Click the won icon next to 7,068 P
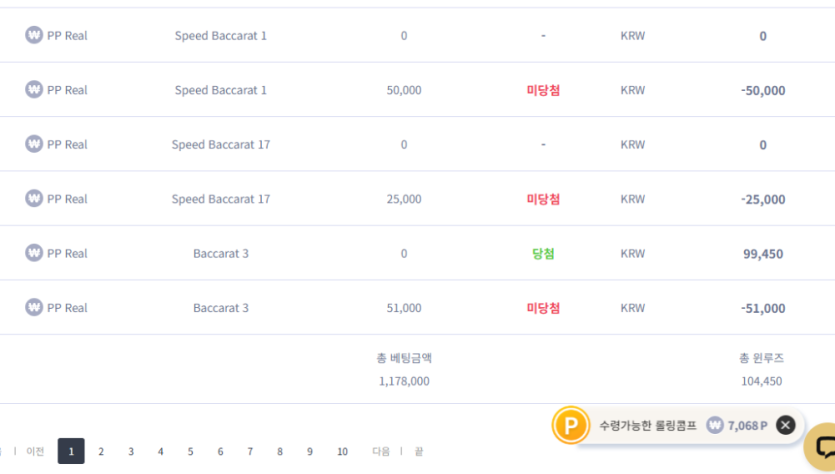The width and height of the screenshot is (835, 474). coord(715,425)
